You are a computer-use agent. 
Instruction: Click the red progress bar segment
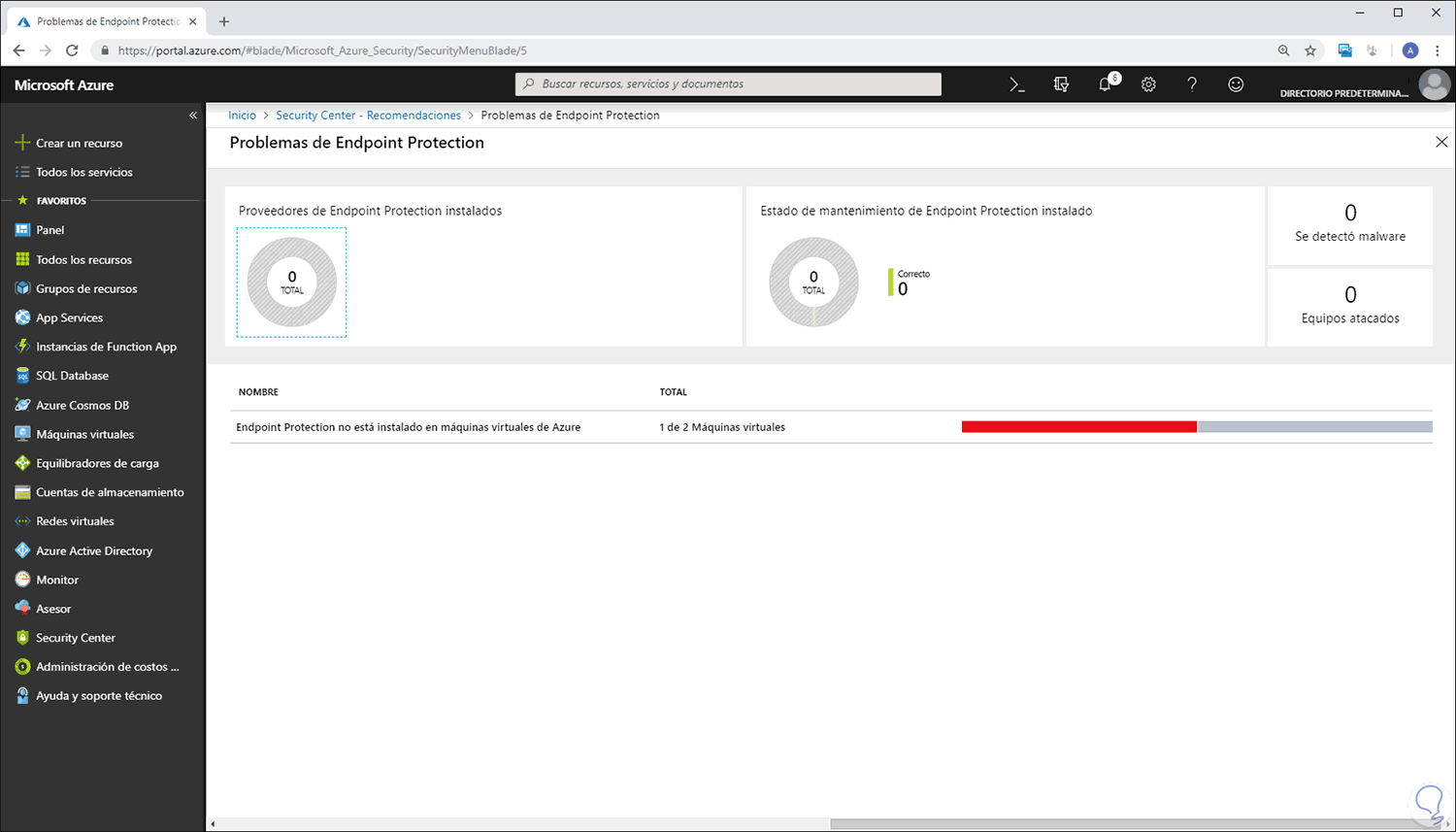(1079, 427)
